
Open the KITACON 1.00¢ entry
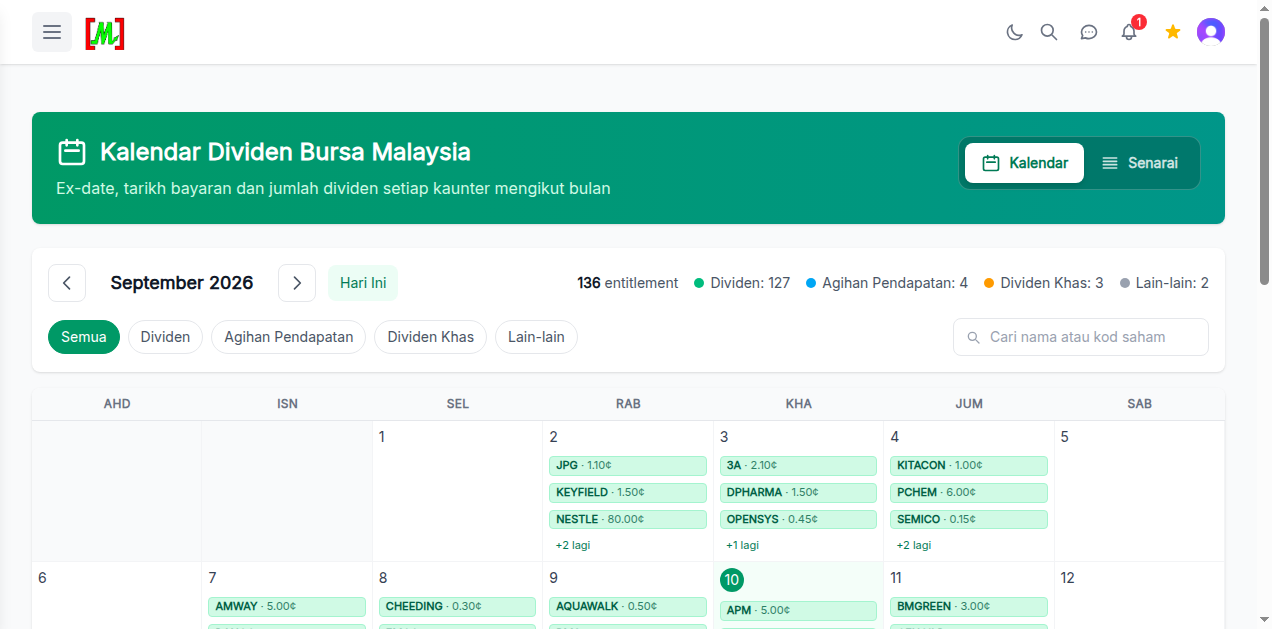969,465
